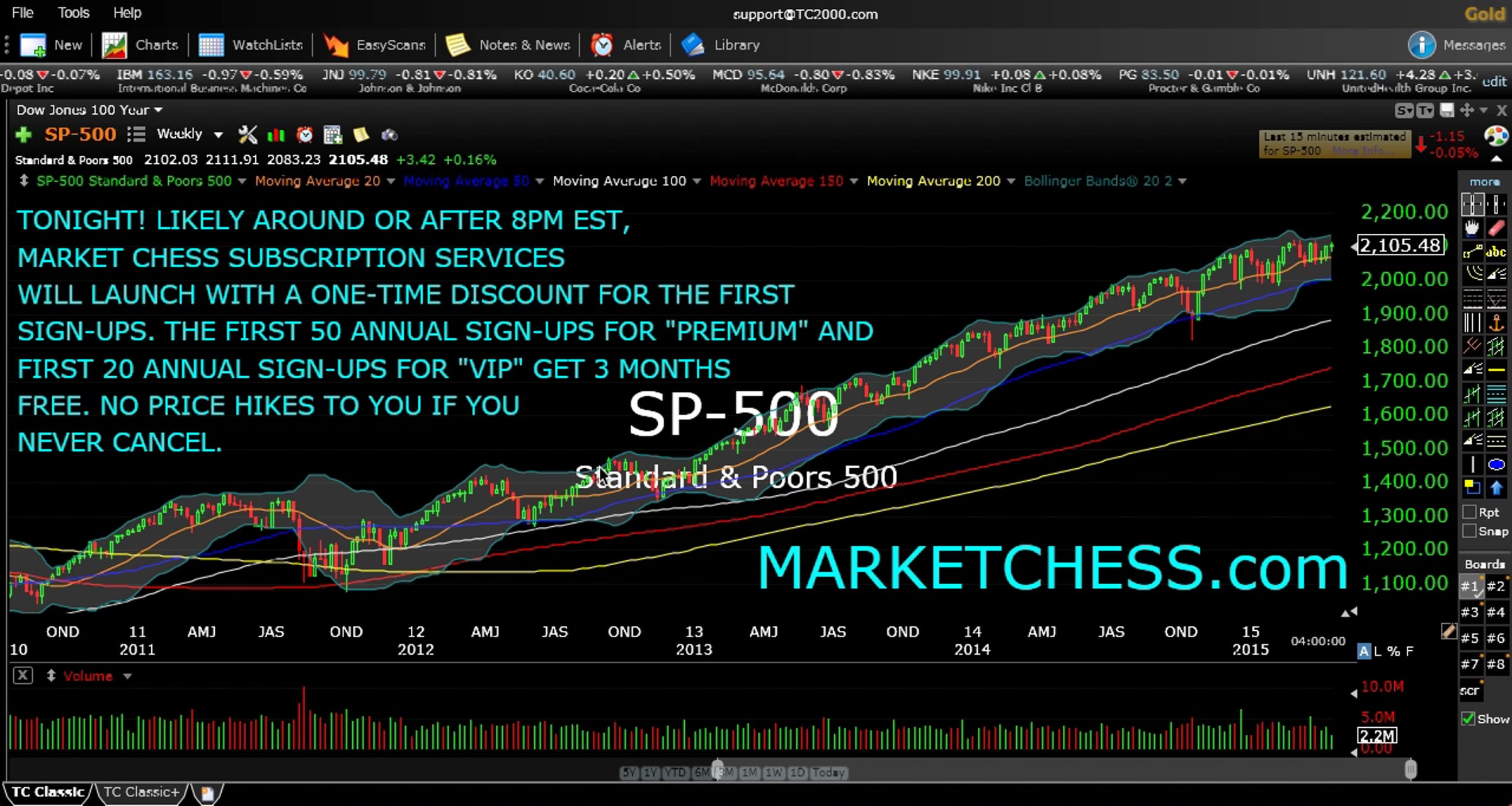The height and width of the screenshot is (806, 1512).
Task: Click the ruler pencil icon near time axis
Action: point(1448,630)
